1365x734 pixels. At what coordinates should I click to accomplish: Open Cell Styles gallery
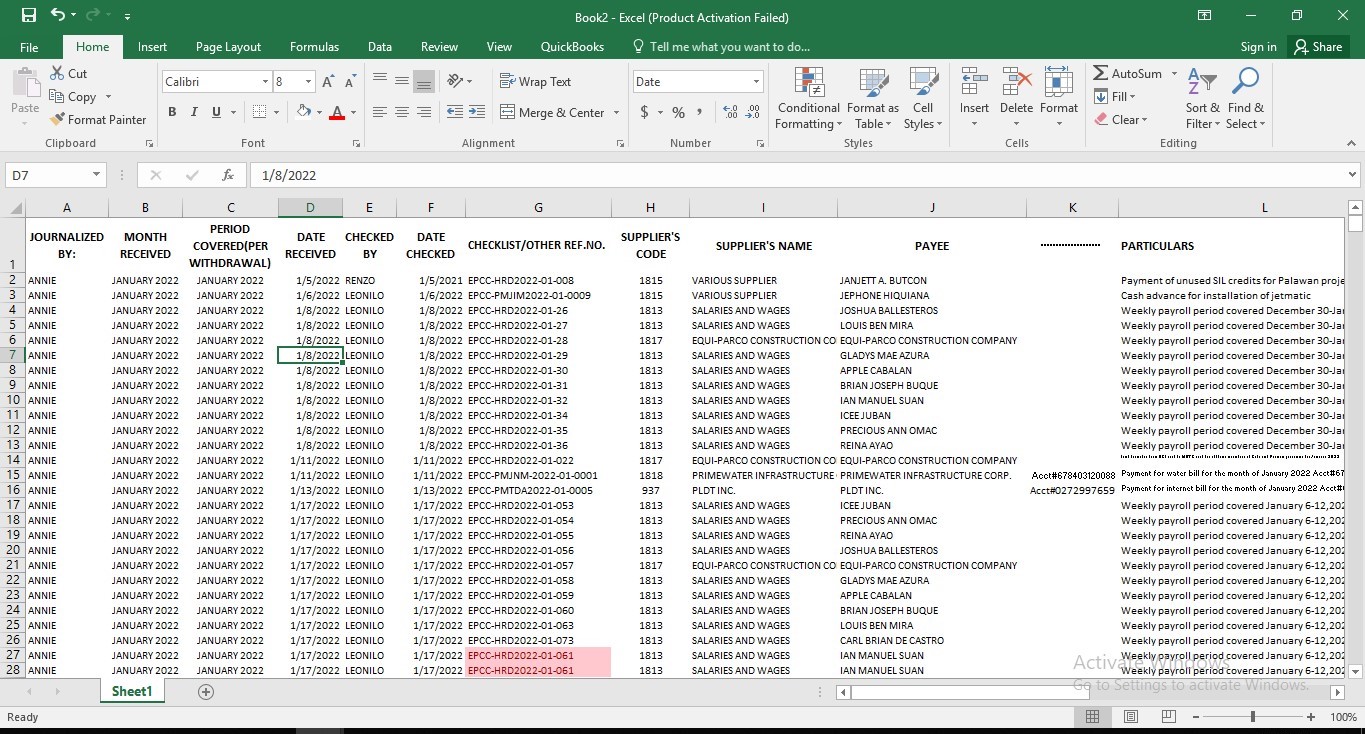pos(922,99)
